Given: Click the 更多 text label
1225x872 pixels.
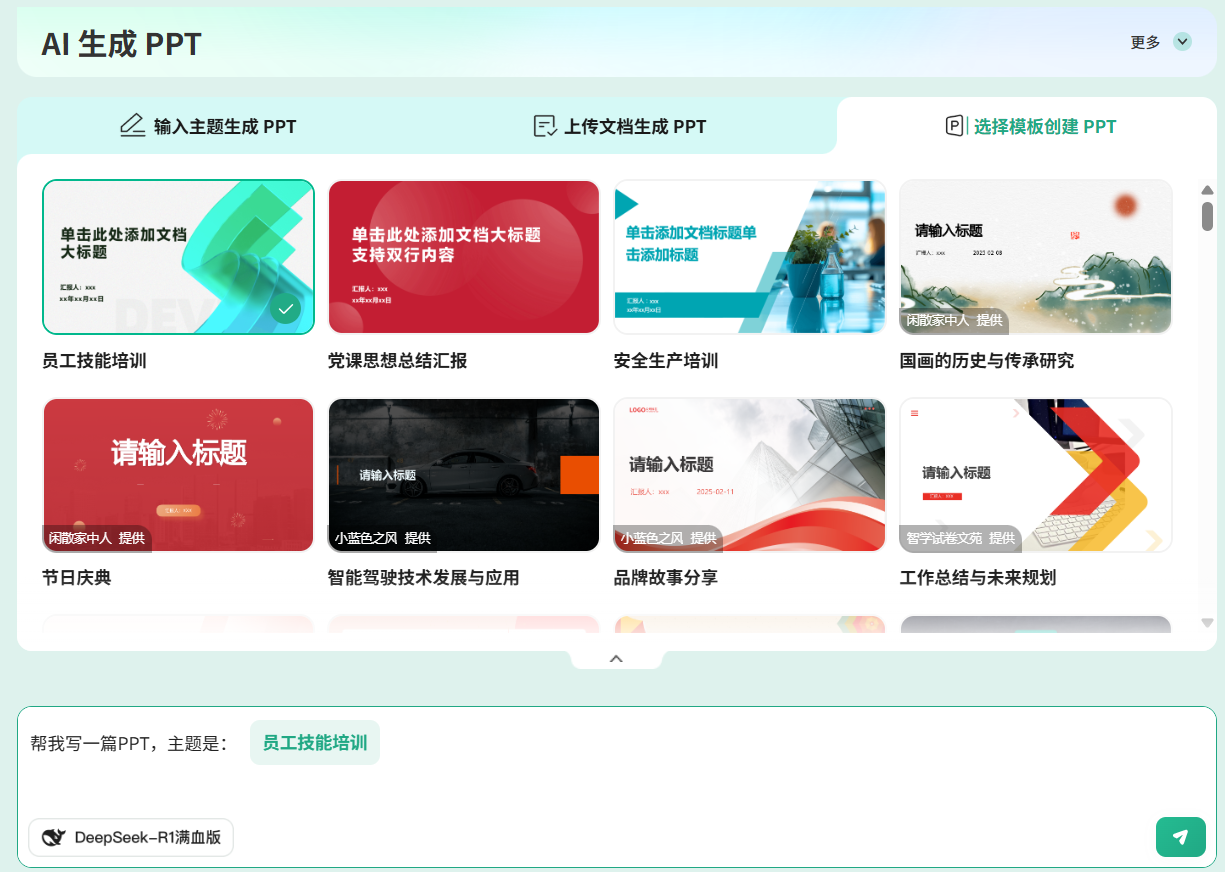Looking at the screenshot, I should pyautogui.click(x=1146, y=42).
